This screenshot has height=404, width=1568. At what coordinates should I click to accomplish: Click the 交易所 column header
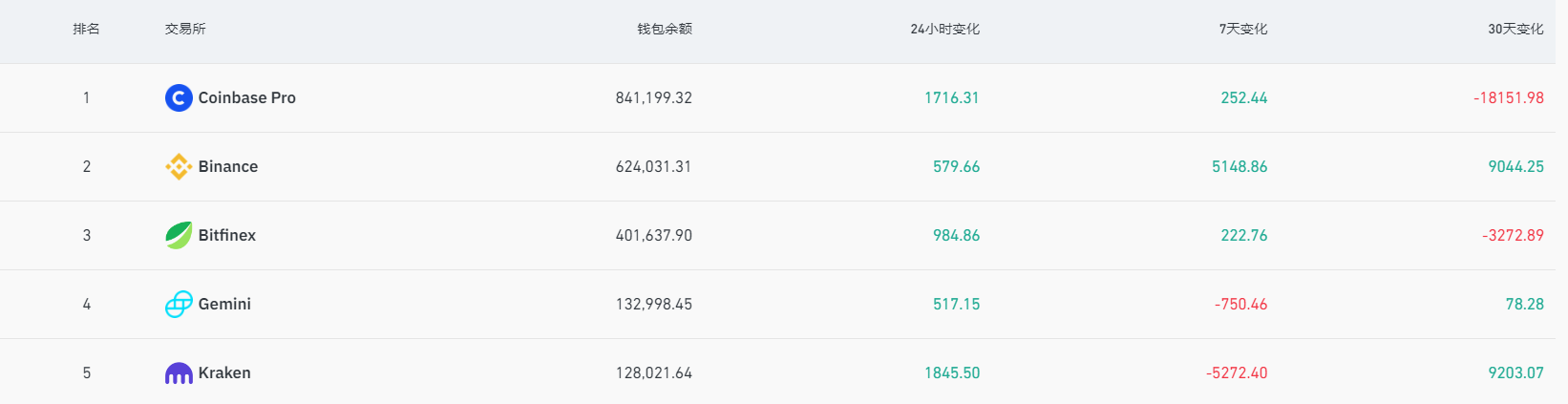tap(185, 29)
